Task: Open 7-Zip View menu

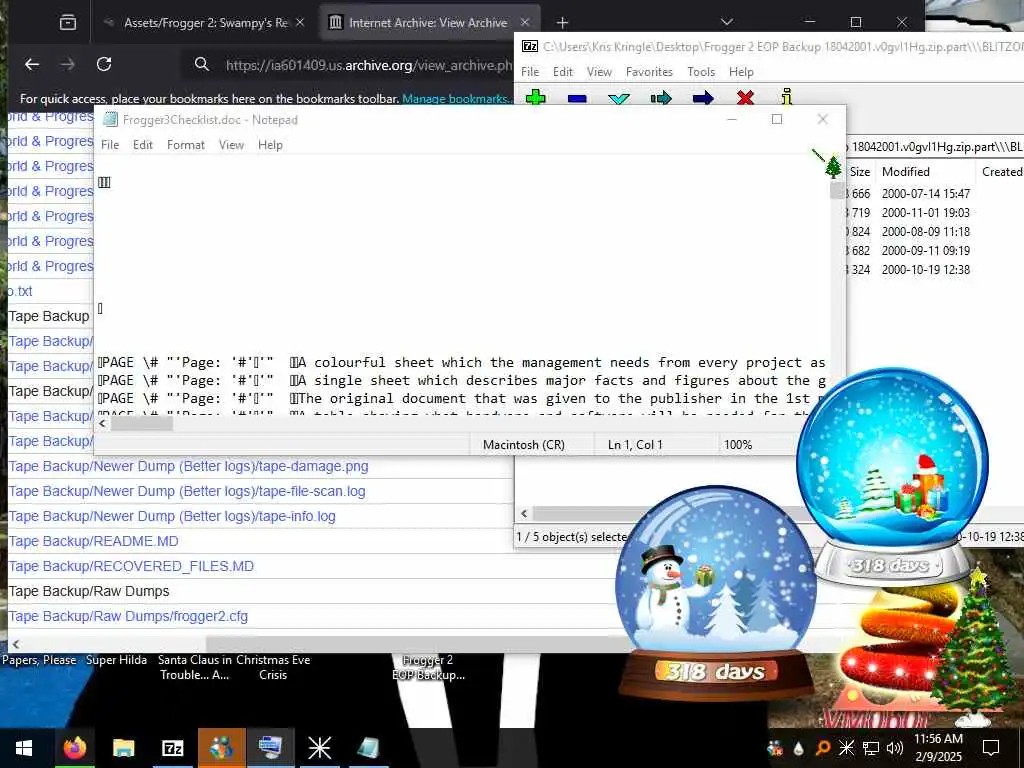Action: (x=599, y=72)
